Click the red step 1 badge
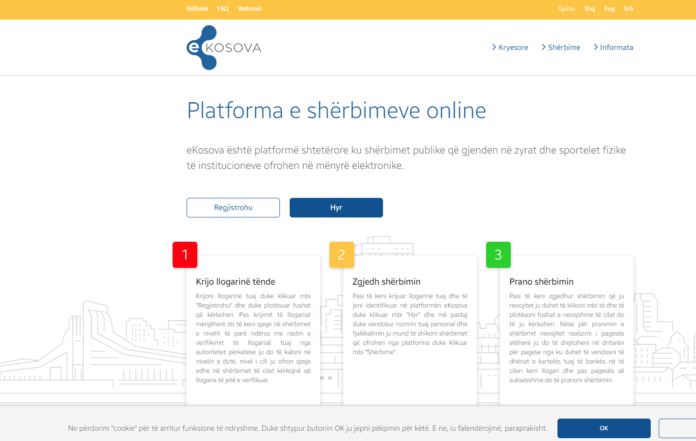696x441 pixels. (185, 255)
